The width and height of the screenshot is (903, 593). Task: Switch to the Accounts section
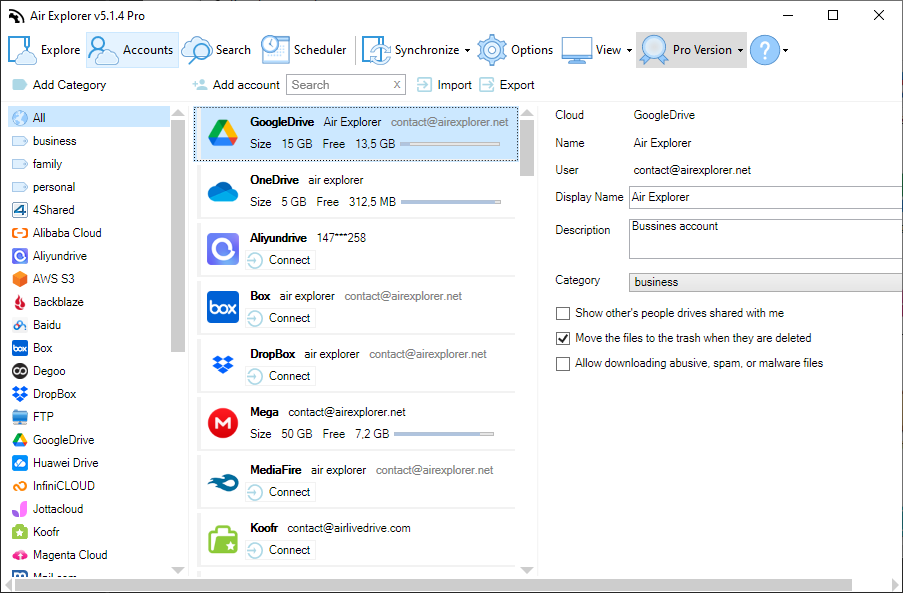coord(132,50)
